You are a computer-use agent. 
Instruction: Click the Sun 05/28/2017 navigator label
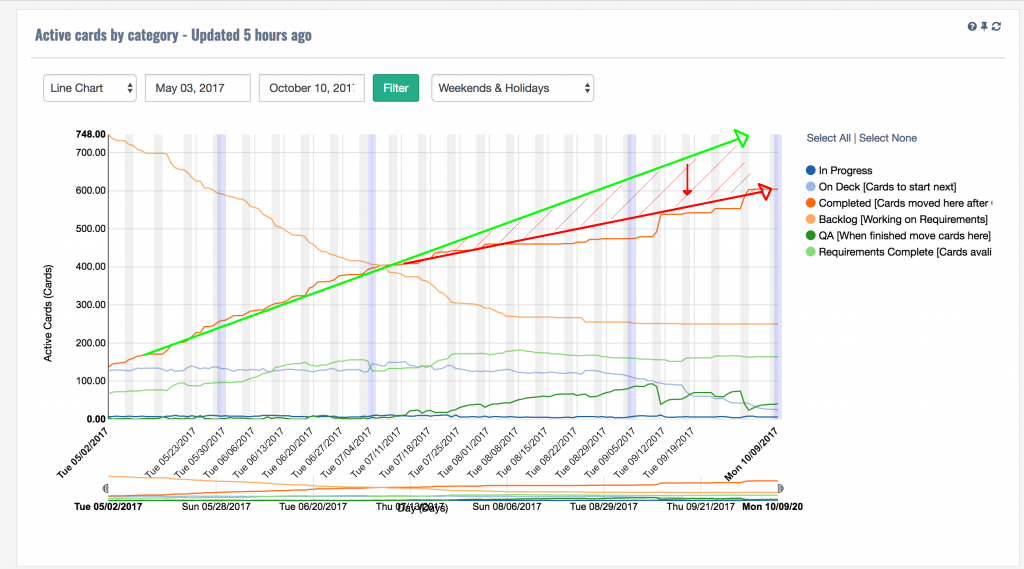pos(216,506)
